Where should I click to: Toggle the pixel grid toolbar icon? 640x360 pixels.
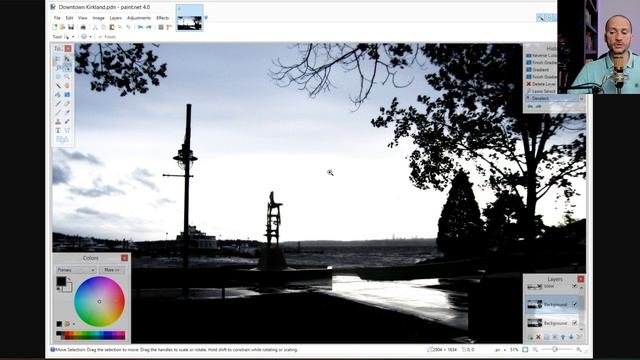tap(161, 27)
